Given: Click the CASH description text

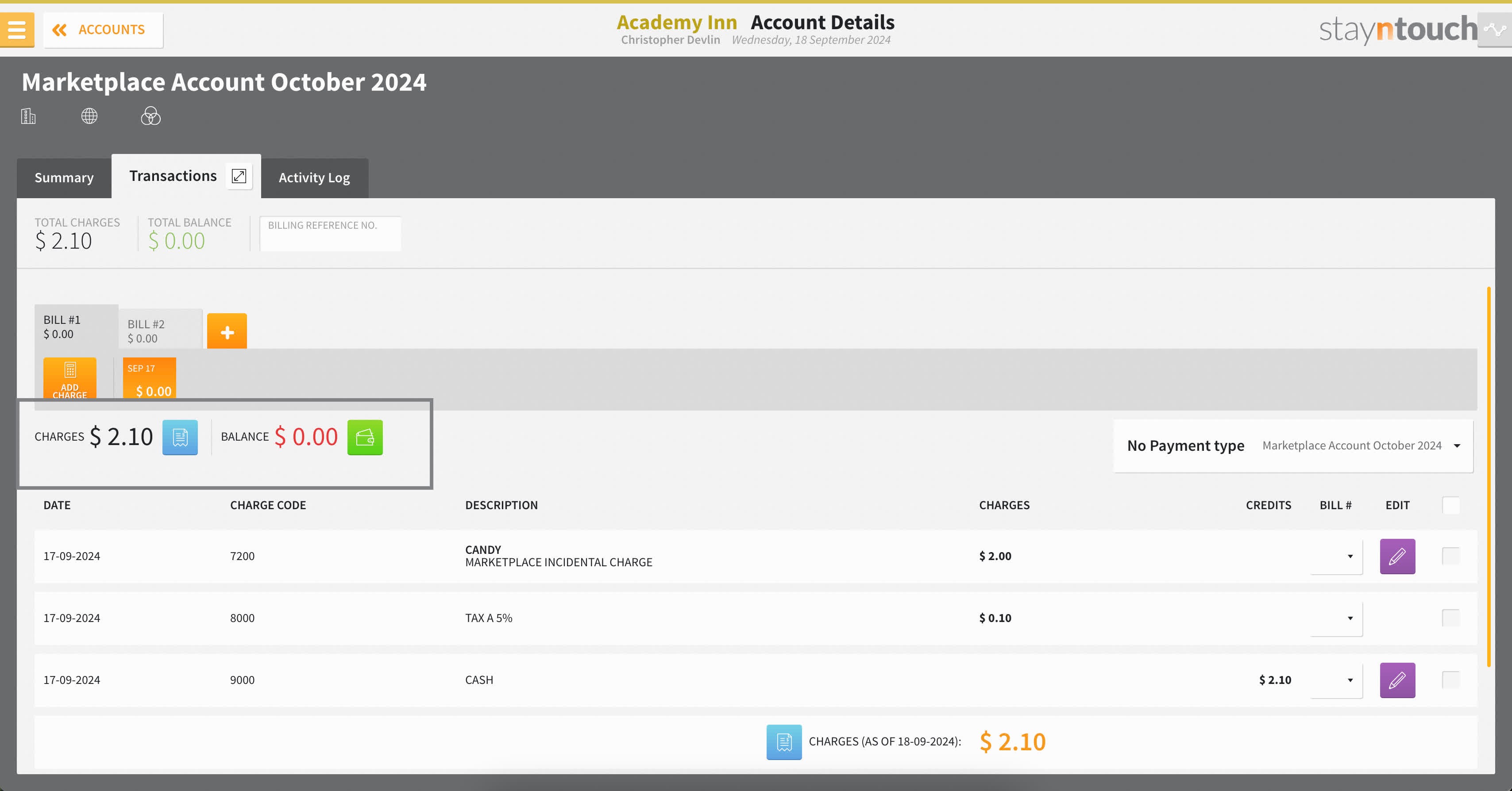Looking at the screenshot, I should [x=479, y=680].
